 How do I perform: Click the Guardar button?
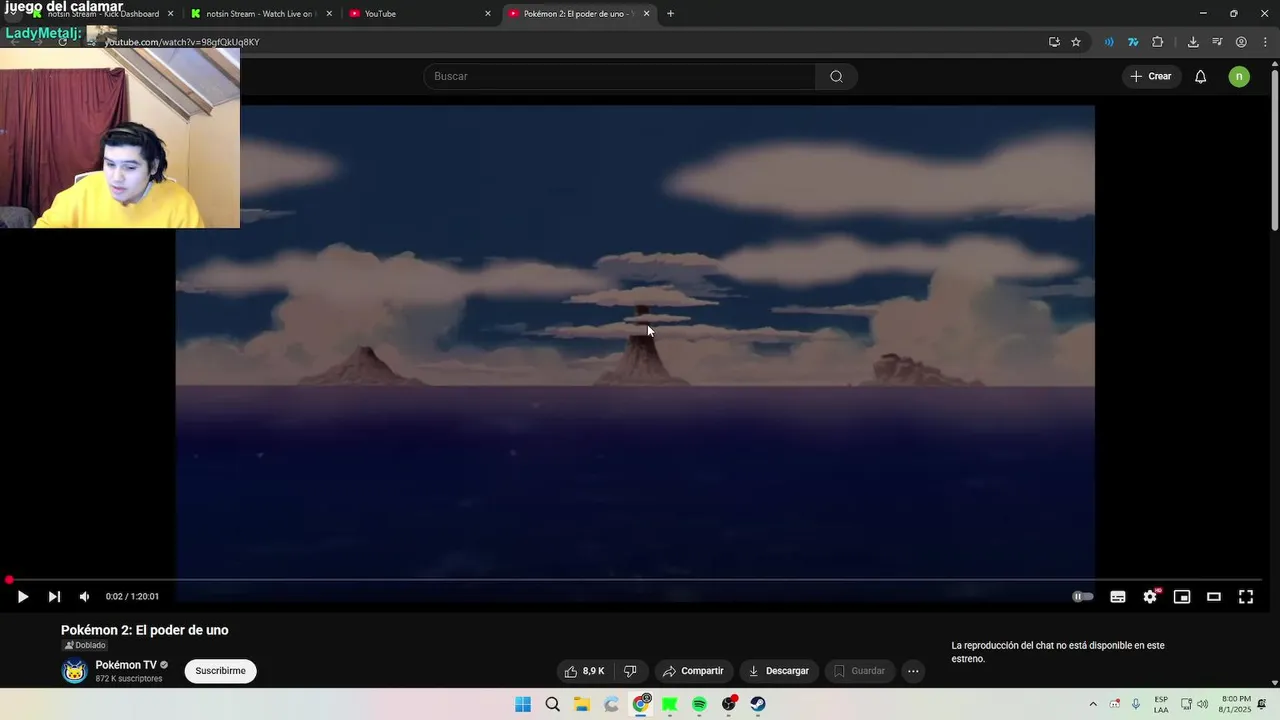pos(859,671)
